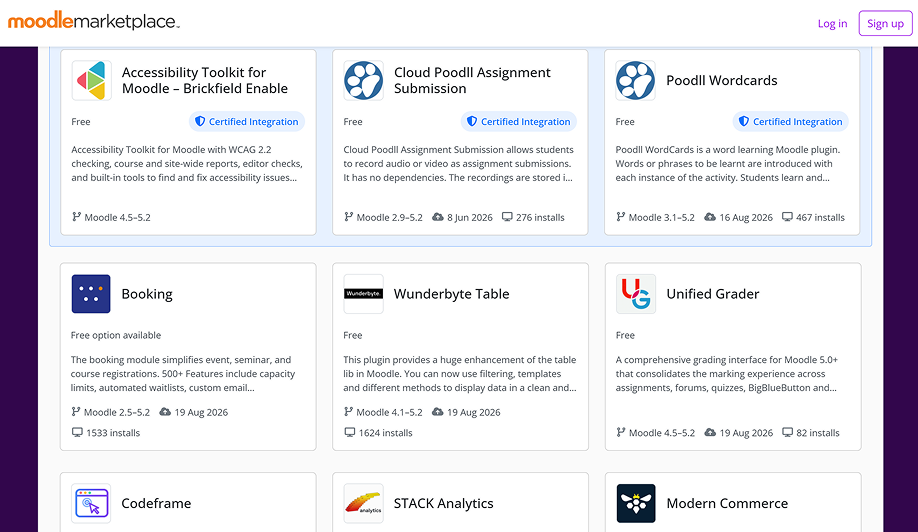This screenshot has height=532, width=918.
Task: Open the Unified Grader title
Action: 713,294
